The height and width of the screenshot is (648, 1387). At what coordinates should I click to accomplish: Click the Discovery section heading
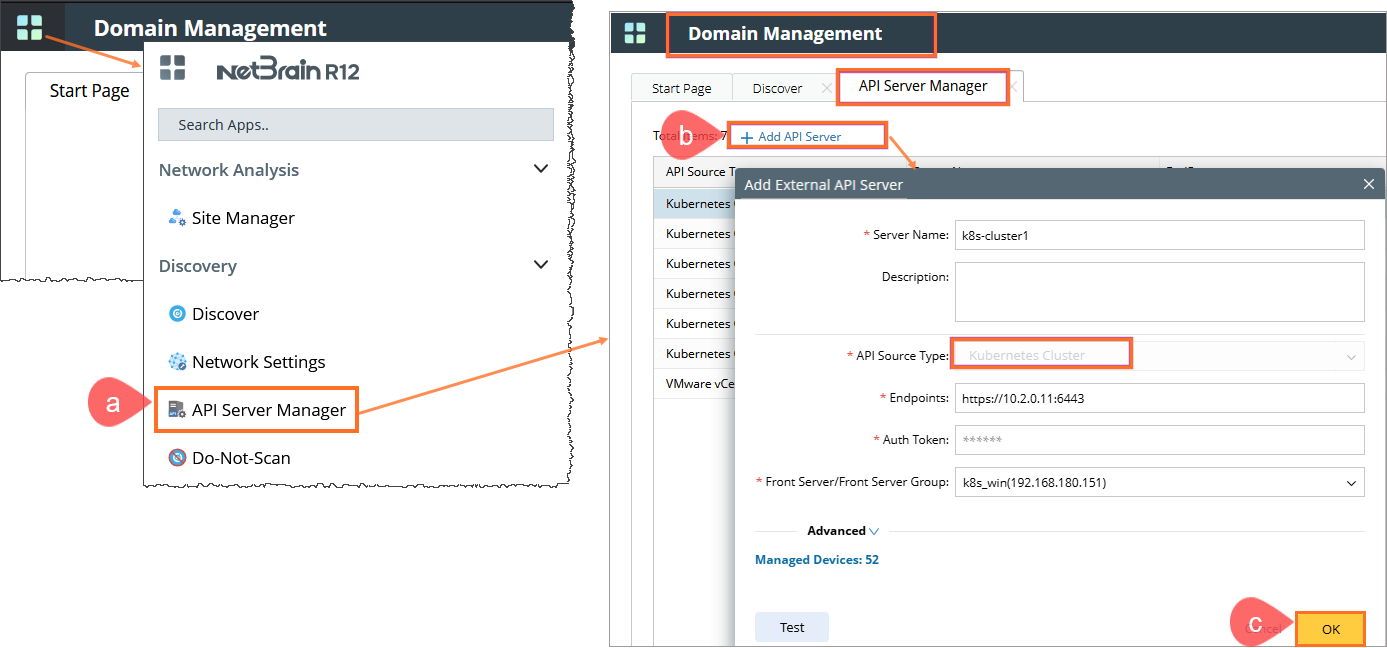coord(198,266)
